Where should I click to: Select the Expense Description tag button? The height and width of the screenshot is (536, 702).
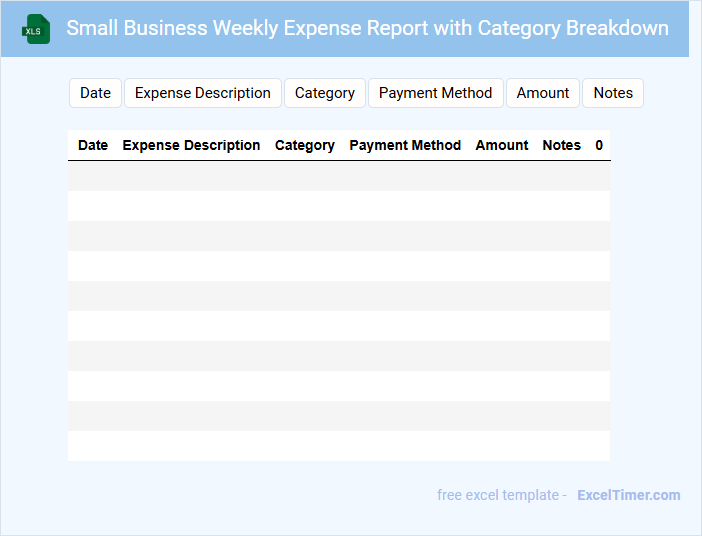click(x=203, y=93)
